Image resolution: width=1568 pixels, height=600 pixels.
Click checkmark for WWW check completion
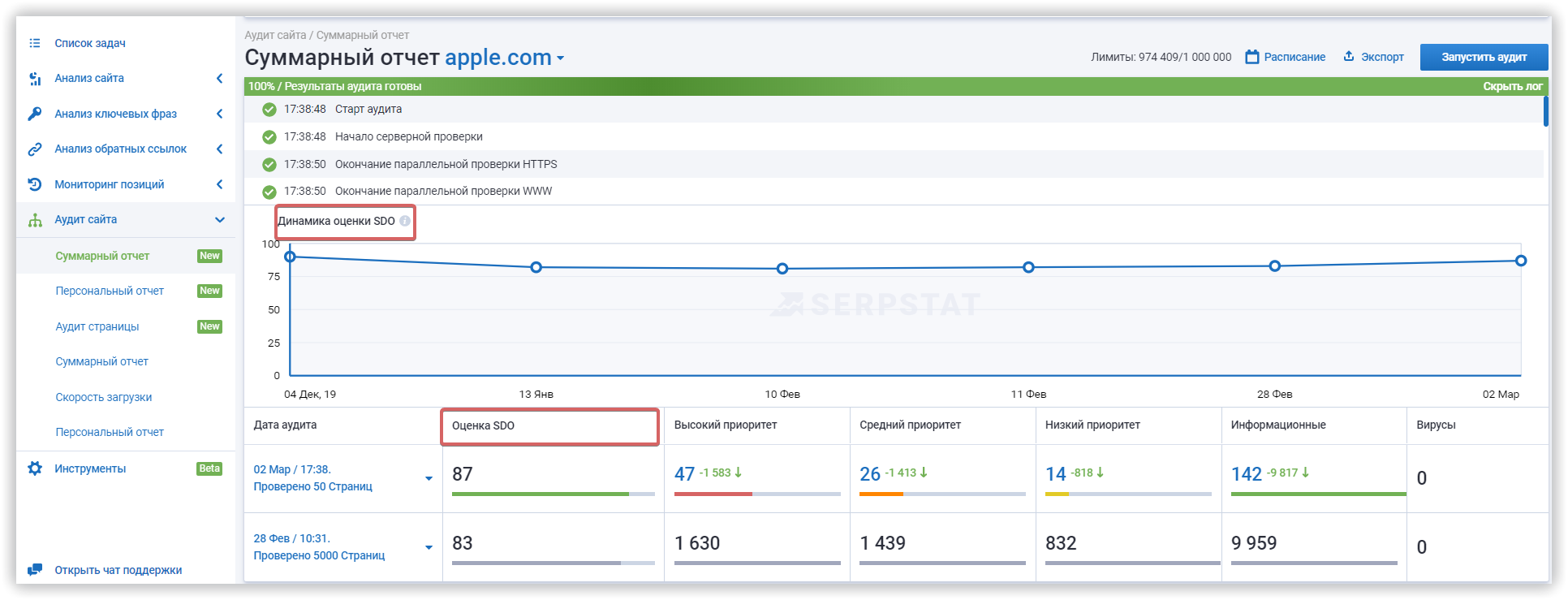tap(269, 192)
